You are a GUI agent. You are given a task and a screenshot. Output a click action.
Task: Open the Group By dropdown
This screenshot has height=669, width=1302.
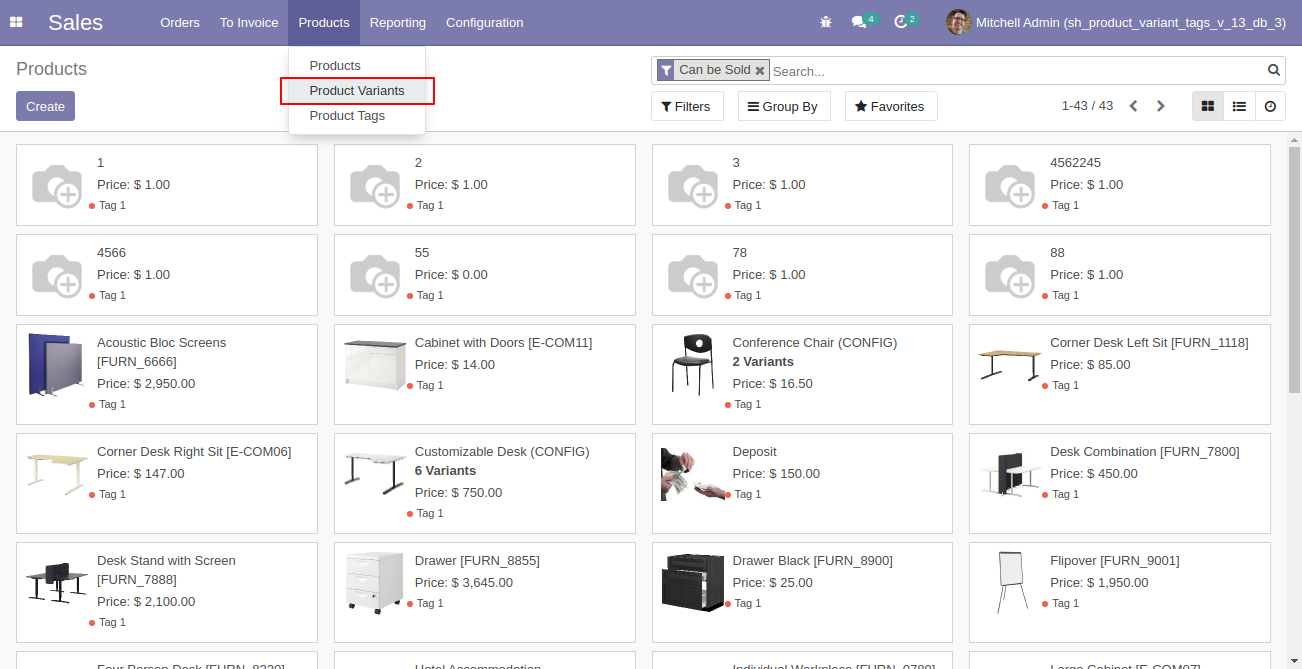pos(784,106)
